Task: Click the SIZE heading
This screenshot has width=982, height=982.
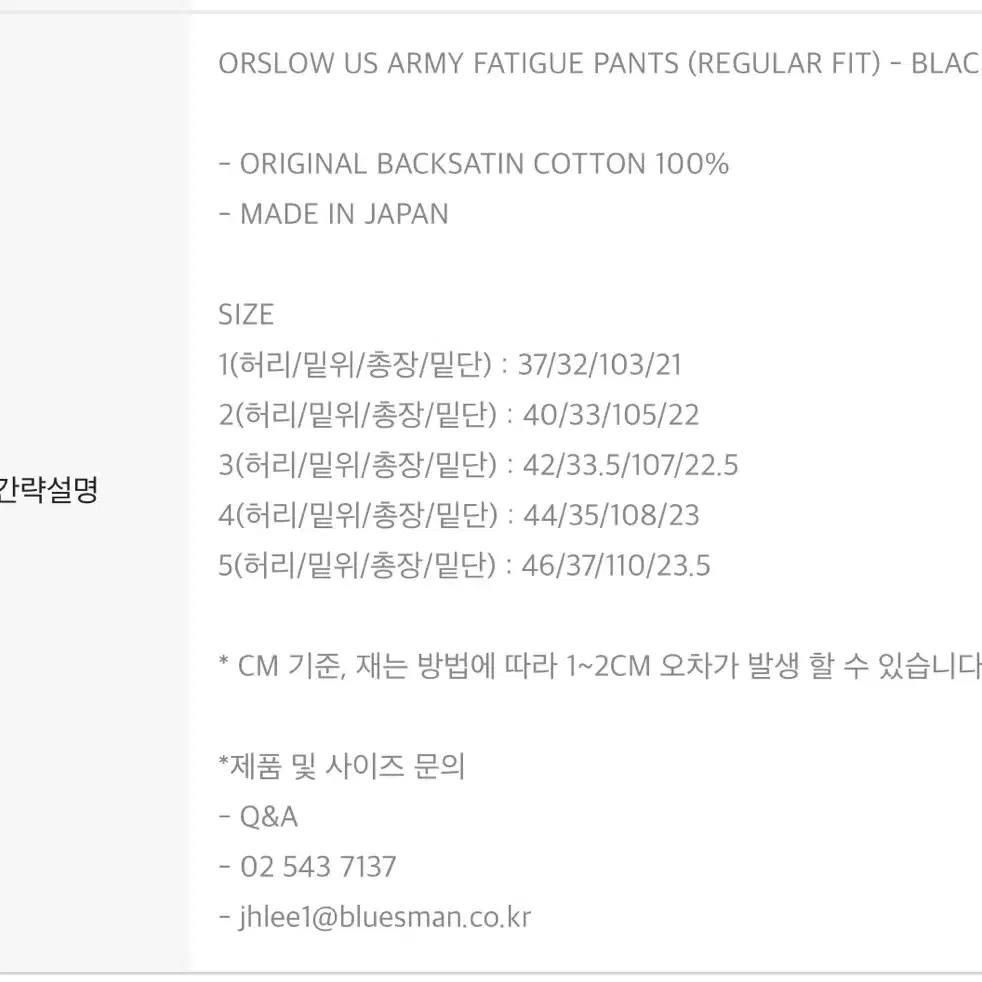Action: point(246,314)
